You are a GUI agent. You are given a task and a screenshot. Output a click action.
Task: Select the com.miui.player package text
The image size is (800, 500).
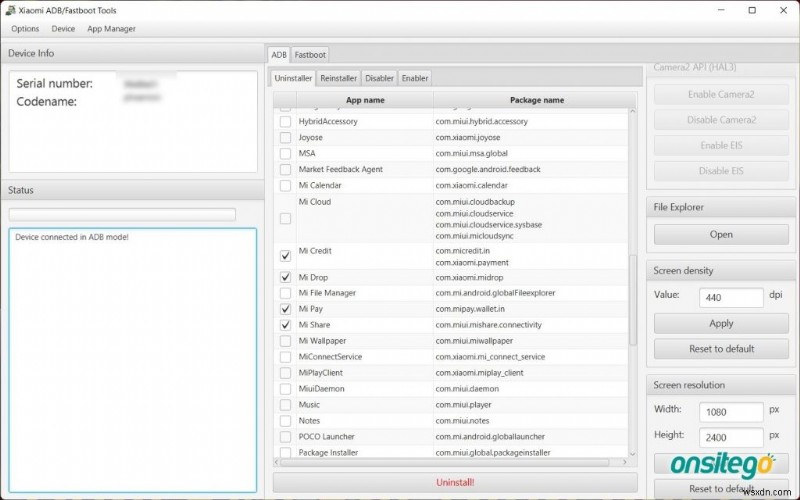[463, 405]
